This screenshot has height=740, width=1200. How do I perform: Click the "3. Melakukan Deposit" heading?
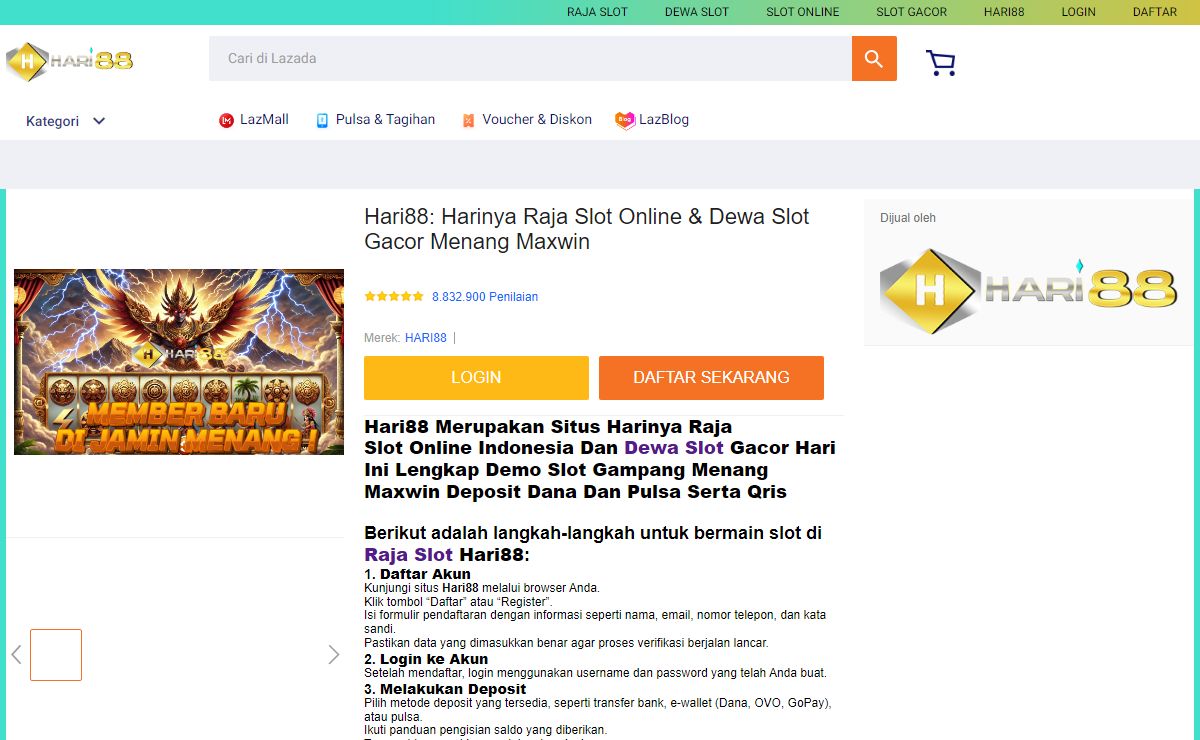[x=445, y=689]
